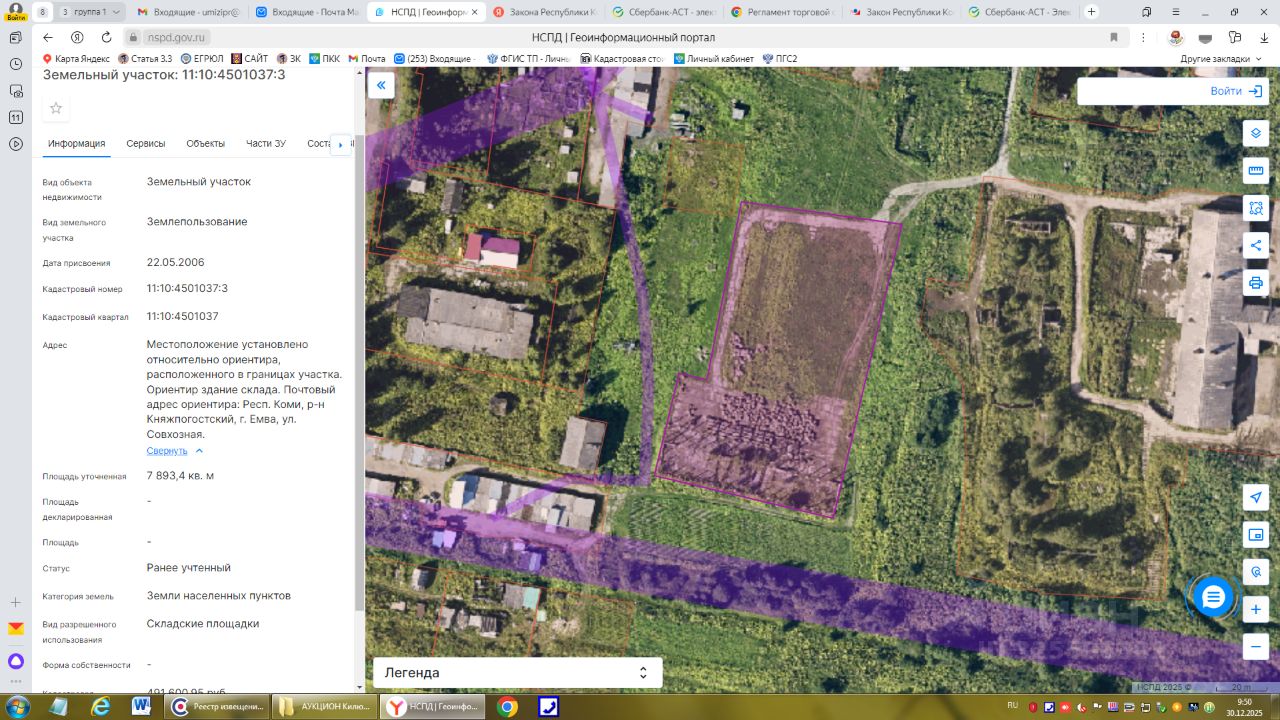Click the Войти login button
1280x720 pixels.
coord(1235,91)
